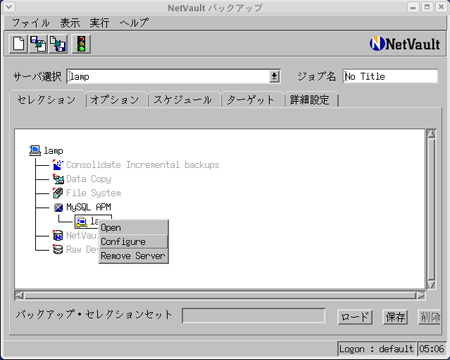
Task: Click the Consolidate Incremental backups plugin icon
Action: coord(58,165)
